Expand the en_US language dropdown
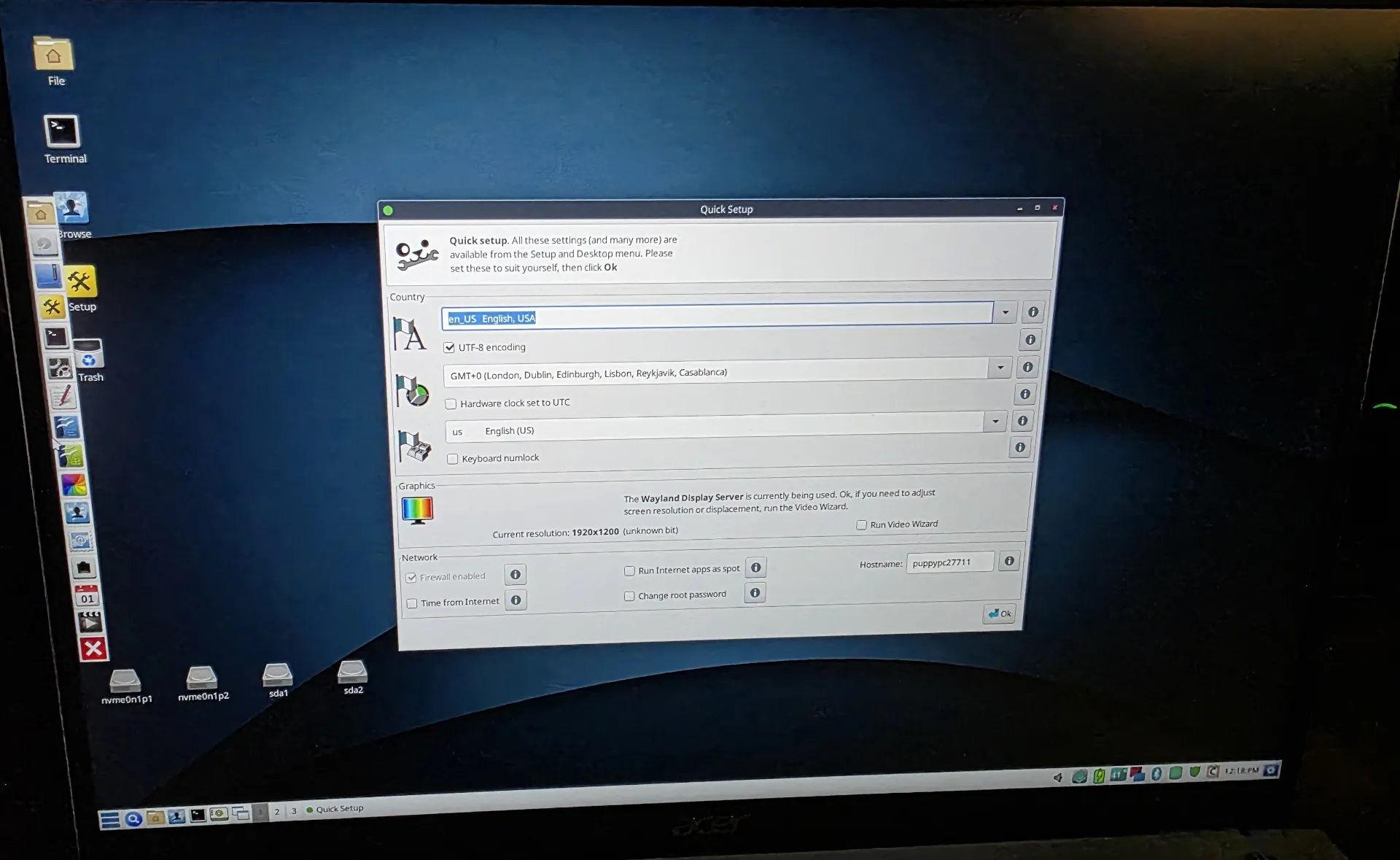The image size is (1400, 860). coord(1005,312)
